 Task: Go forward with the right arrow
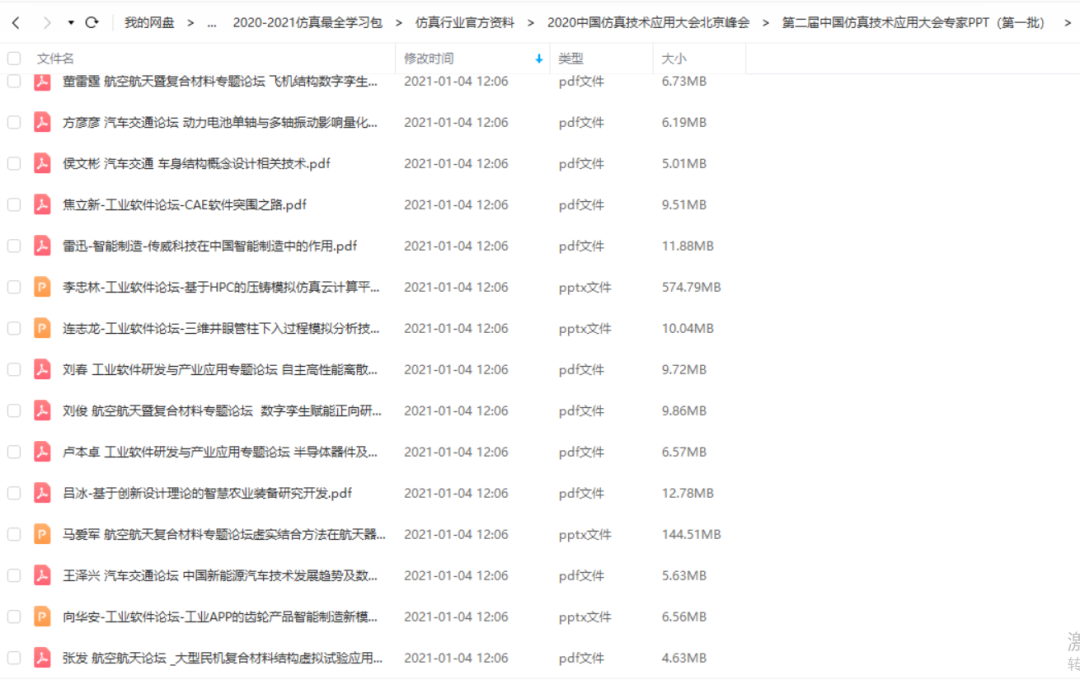click(46, 23)
